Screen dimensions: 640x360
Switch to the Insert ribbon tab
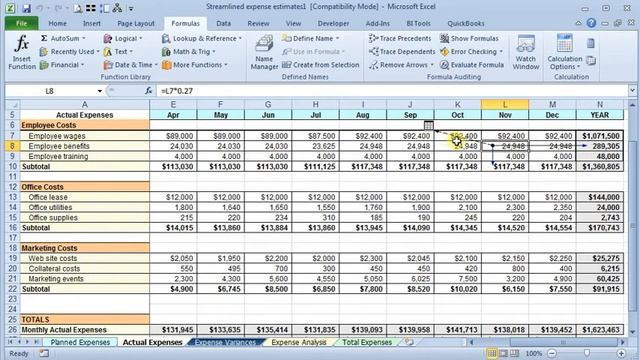click(x=91, y=24)
